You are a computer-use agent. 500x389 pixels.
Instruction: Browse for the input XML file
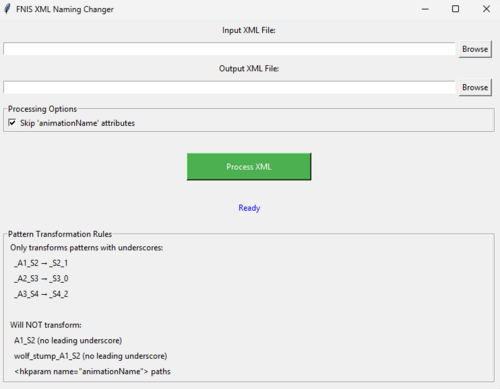point(475,49)
